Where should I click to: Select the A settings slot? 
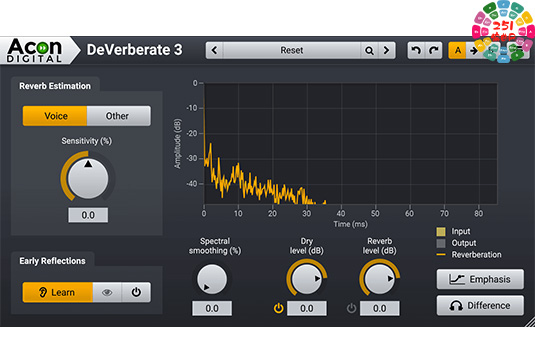[457, 50]
